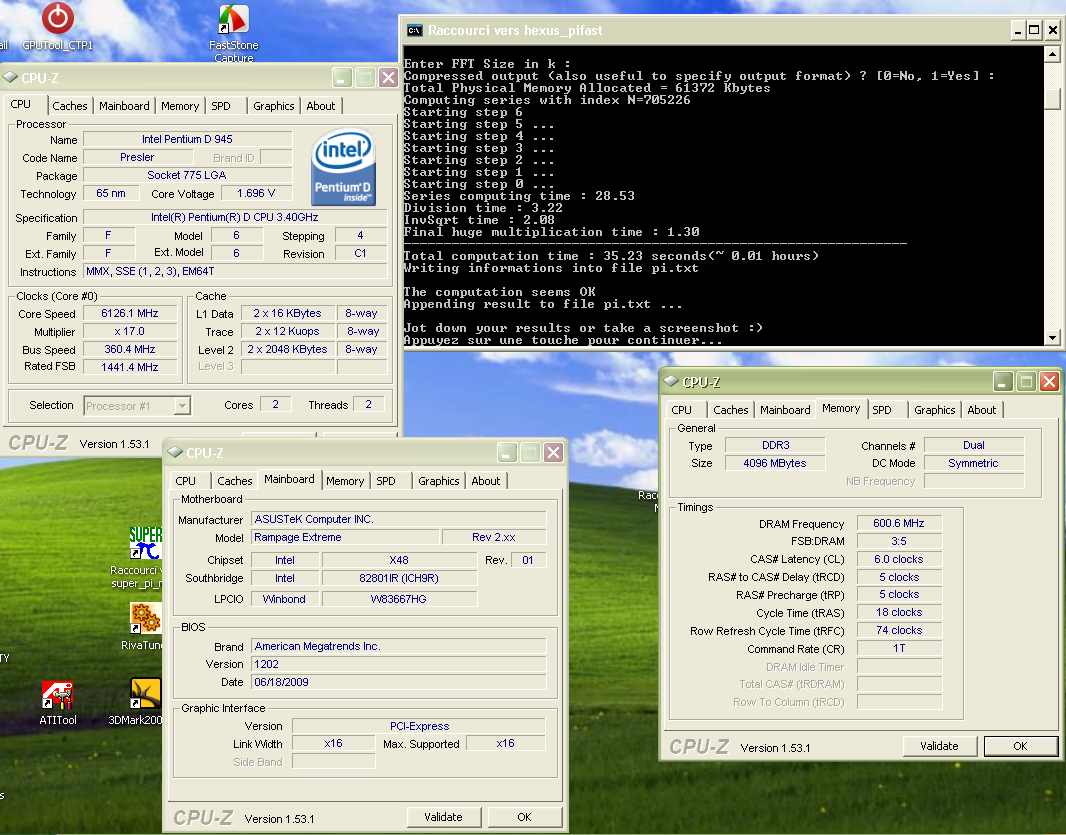Switch to Mainboard tab in the Memory window
1066x835 pixels.
tap(785, 410)
